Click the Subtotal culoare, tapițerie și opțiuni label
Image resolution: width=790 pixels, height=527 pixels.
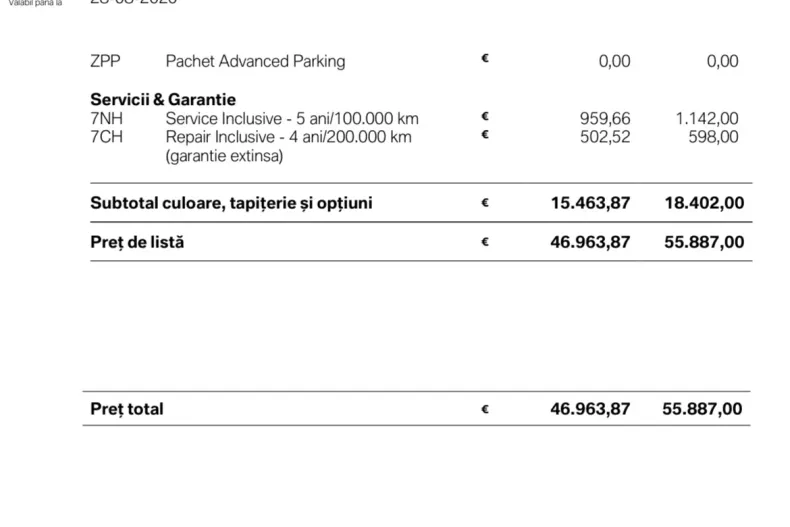[x=231, y=203]
